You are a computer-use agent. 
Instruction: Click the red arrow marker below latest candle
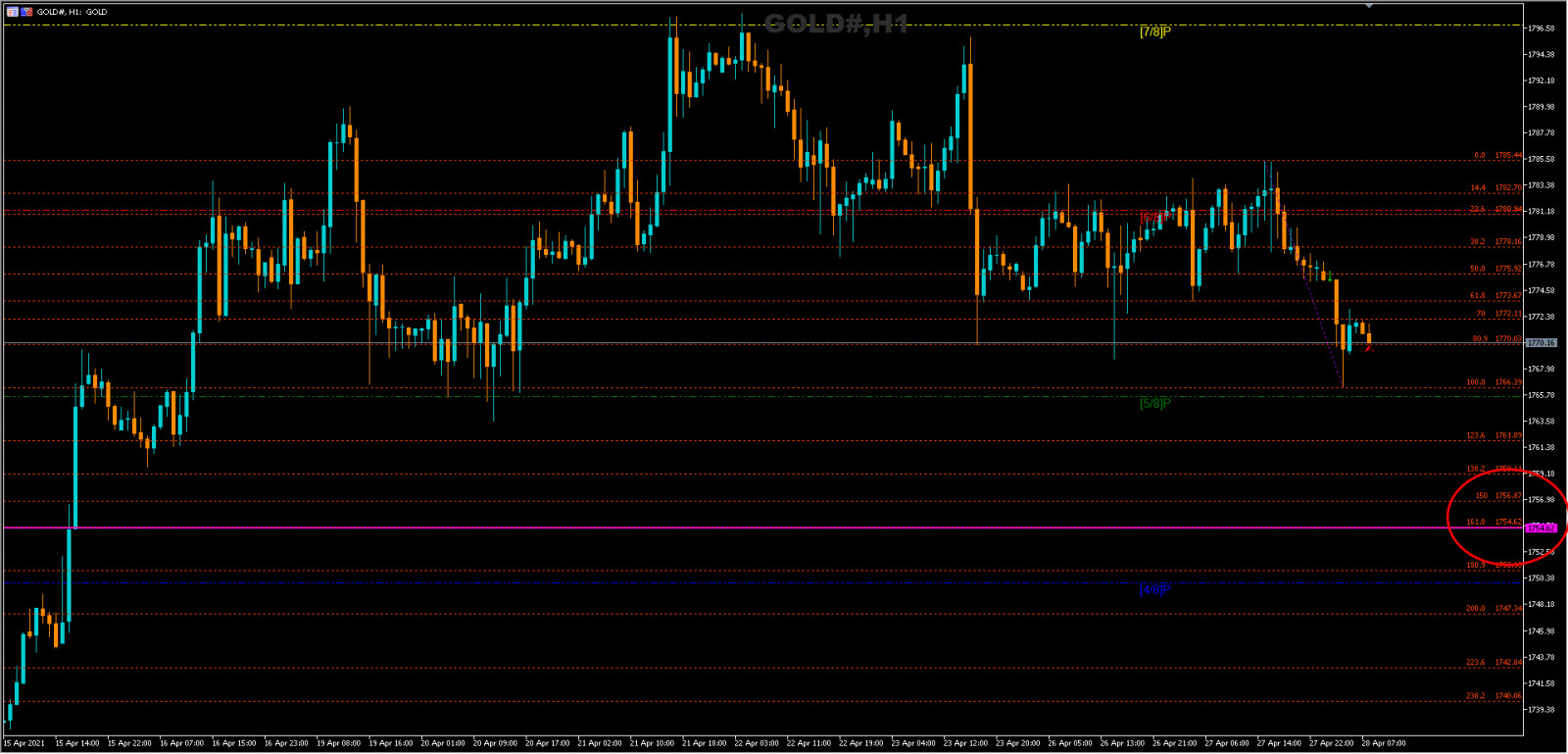click(x=1369, y=348)
